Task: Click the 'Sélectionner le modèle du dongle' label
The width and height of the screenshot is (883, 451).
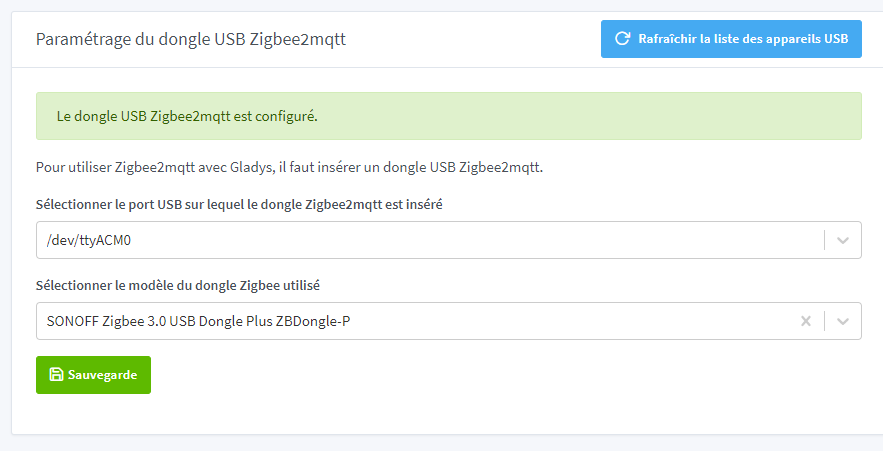Action: [178, 285]
